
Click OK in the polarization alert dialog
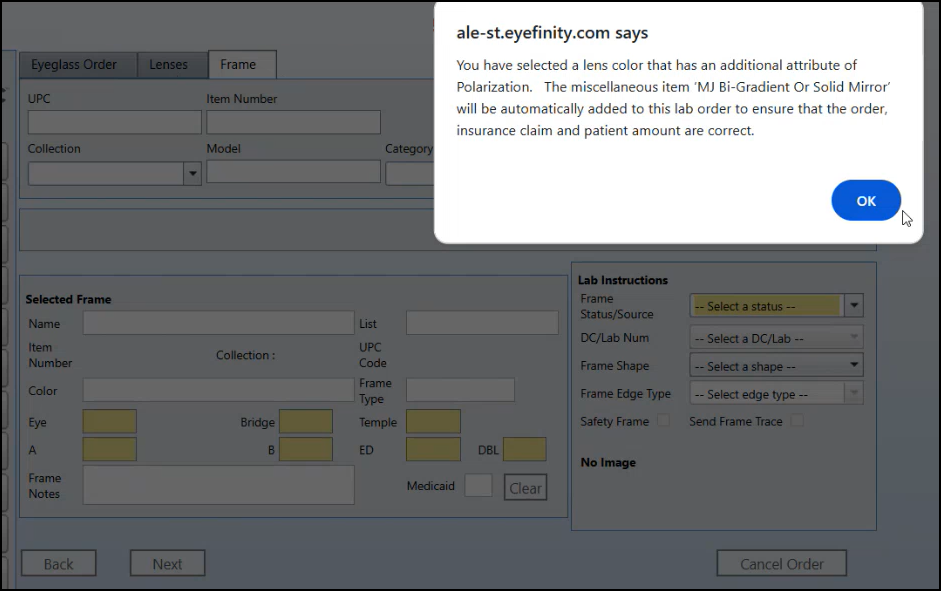tap(865, 201)
